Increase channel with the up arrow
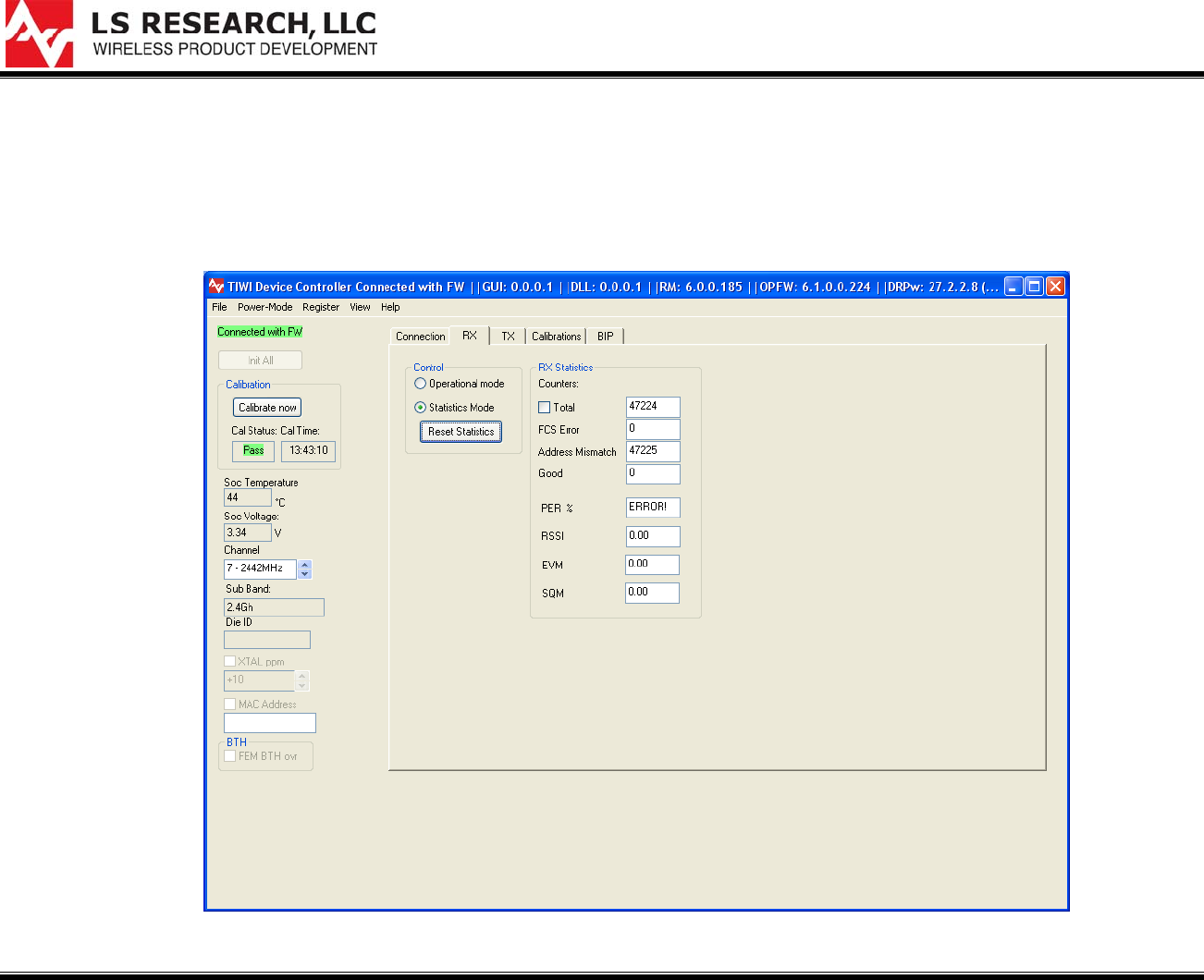This screenshot has width=1204, height=980. point(305,565)
